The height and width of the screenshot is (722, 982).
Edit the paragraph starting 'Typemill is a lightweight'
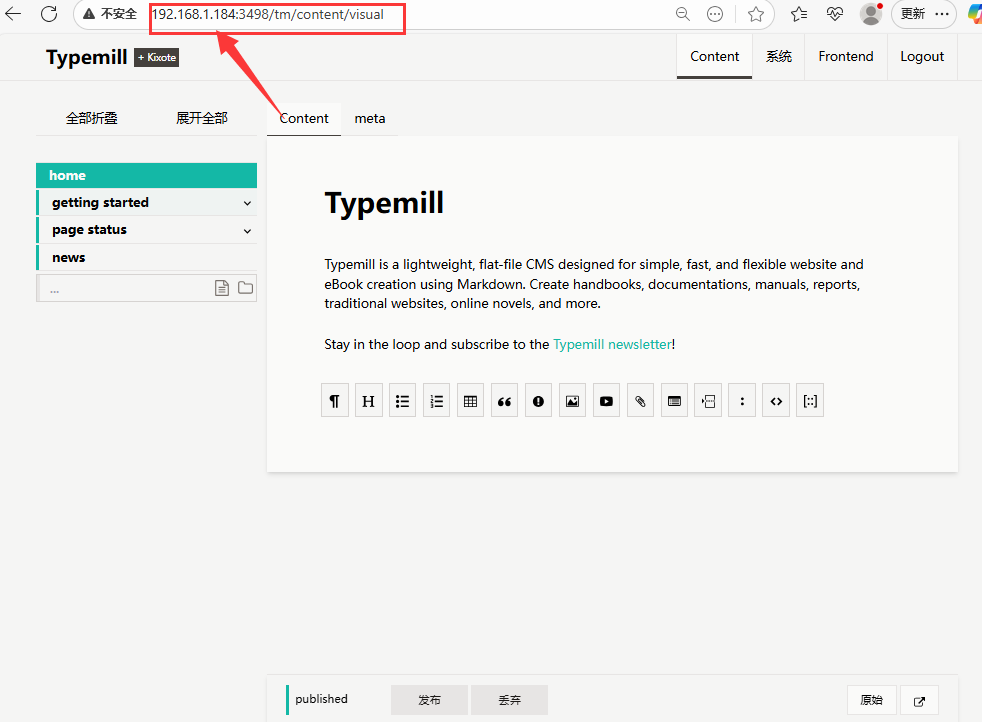(x=594, y=284)
